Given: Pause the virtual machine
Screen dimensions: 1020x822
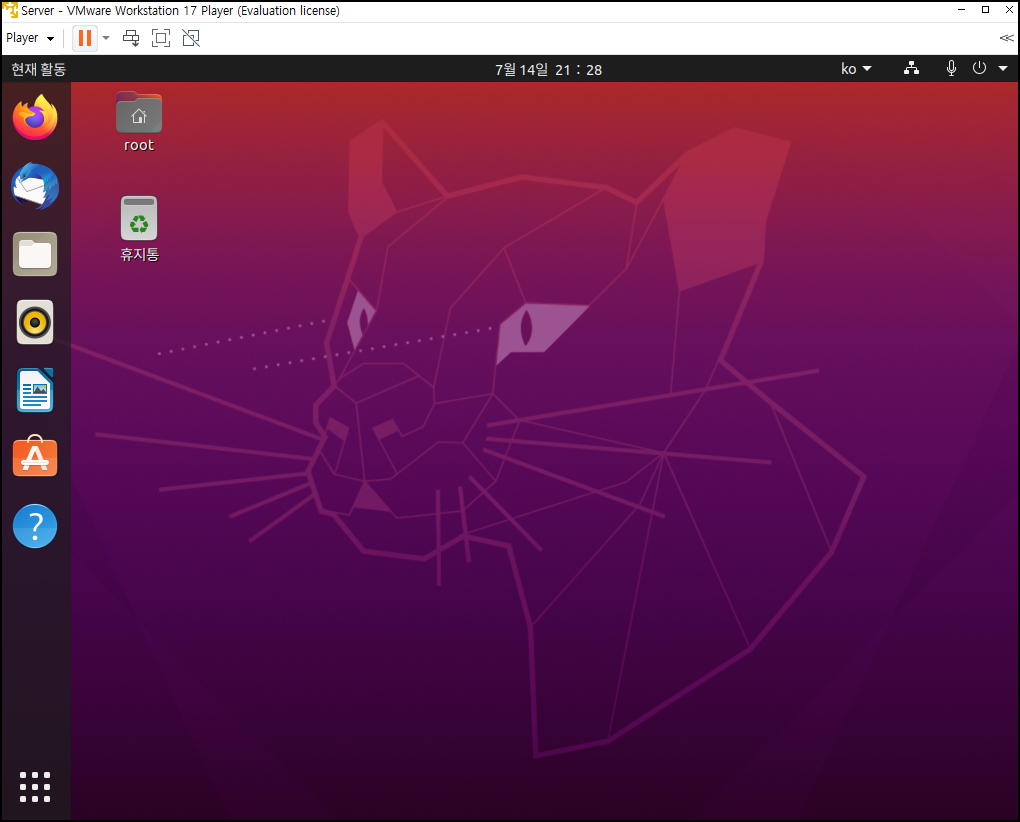Looking at the screenshot, I should click(x=85, y=38).
